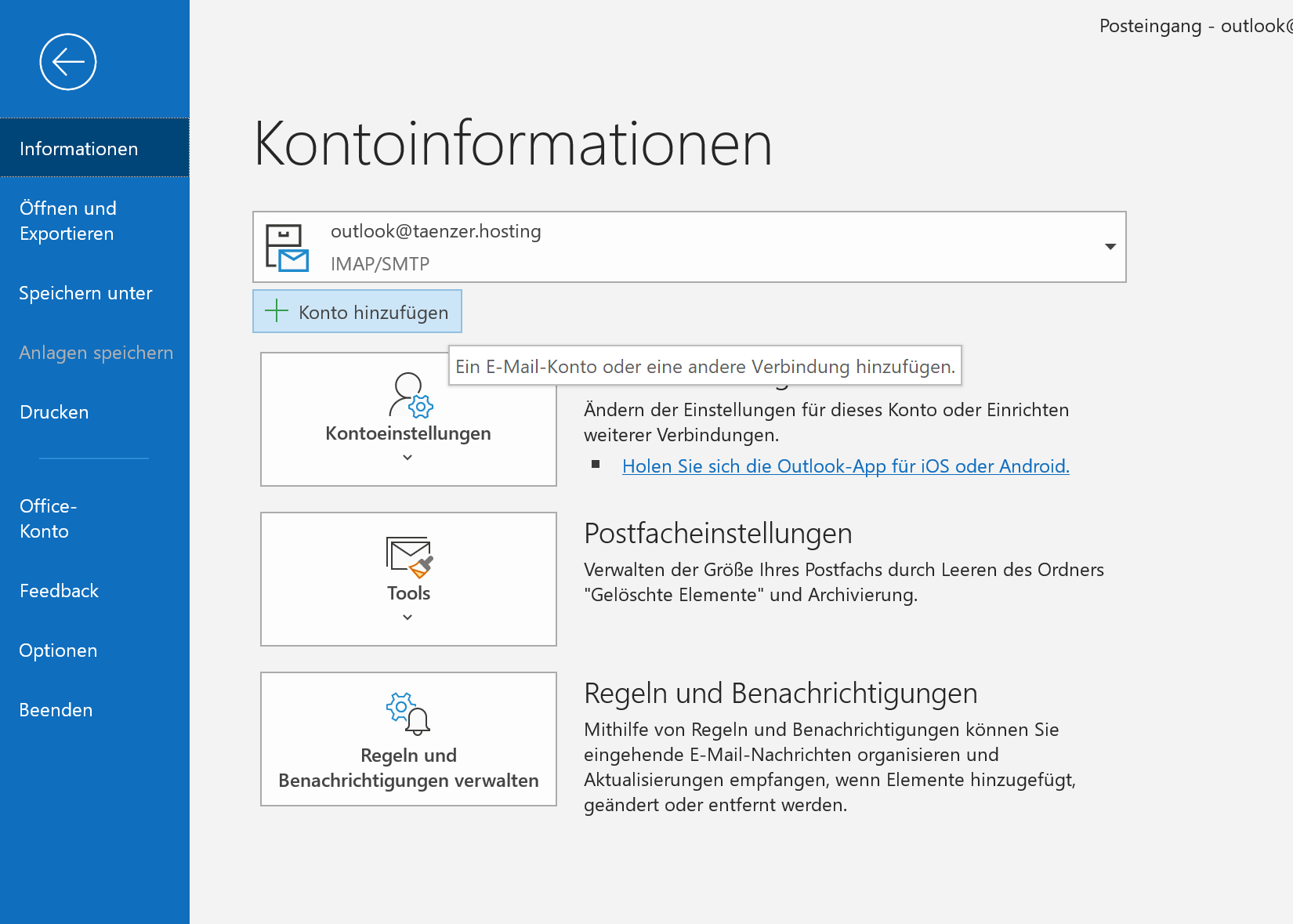This screenshot has width=1293, height=924.
Task: Click the green plus icon for adding account
Action: click(277, 311)
